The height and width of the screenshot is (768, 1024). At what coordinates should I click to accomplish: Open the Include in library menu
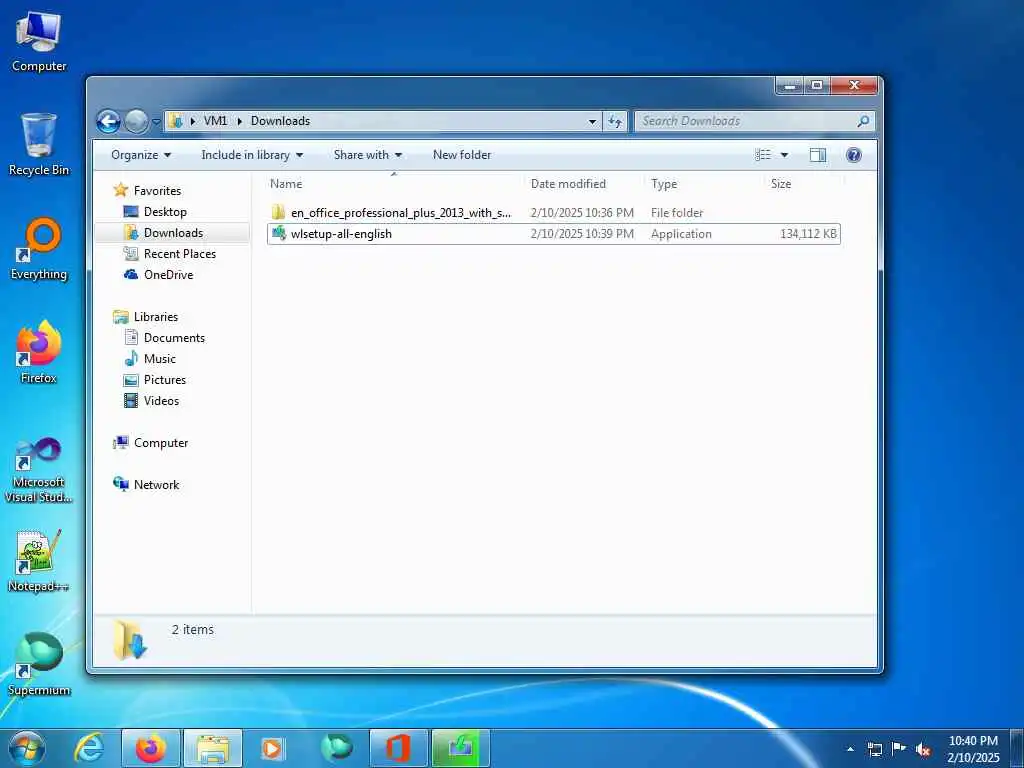click(x=252, y=155)
